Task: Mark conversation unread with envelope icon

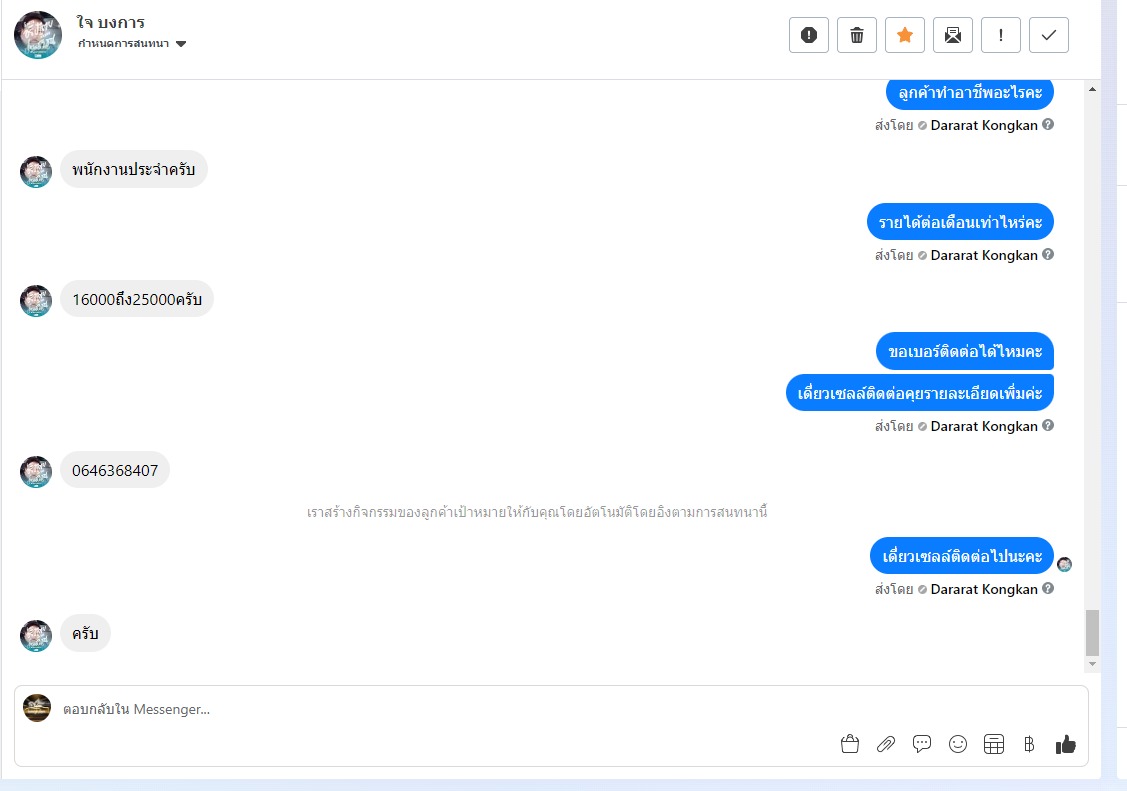Action: tap(952, 34)
